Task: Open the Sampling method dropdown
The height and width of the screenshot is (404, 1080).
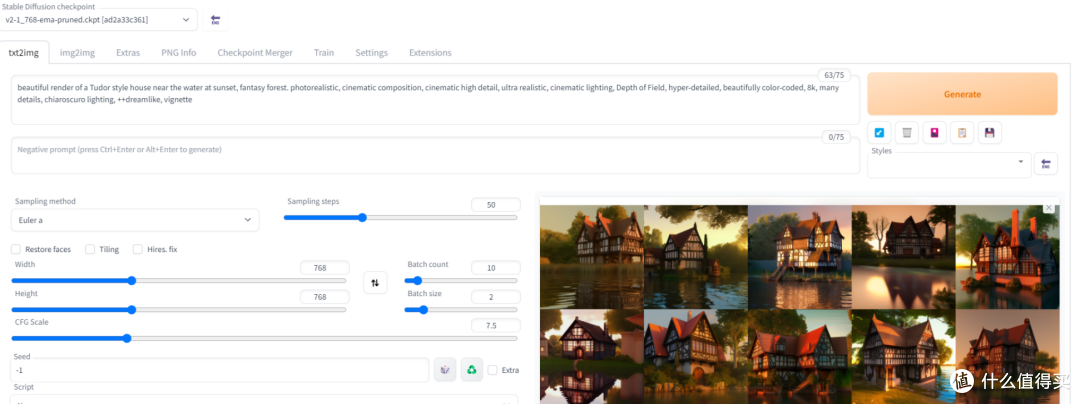Action: point(135,220)
